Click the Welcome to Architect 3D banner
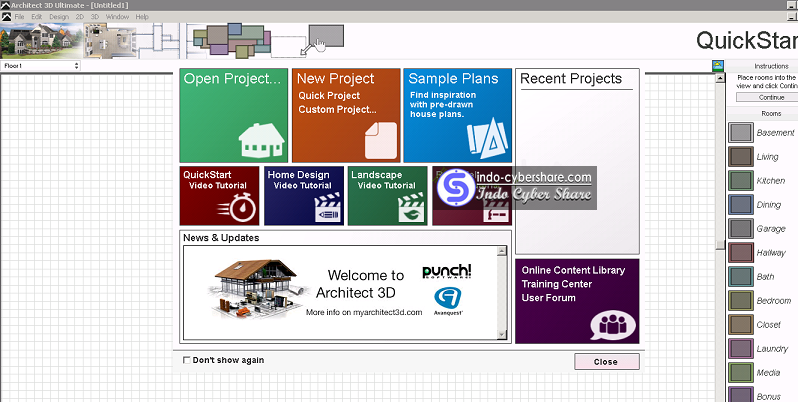Viewport: 798px width, 402px height. (340, 293)
